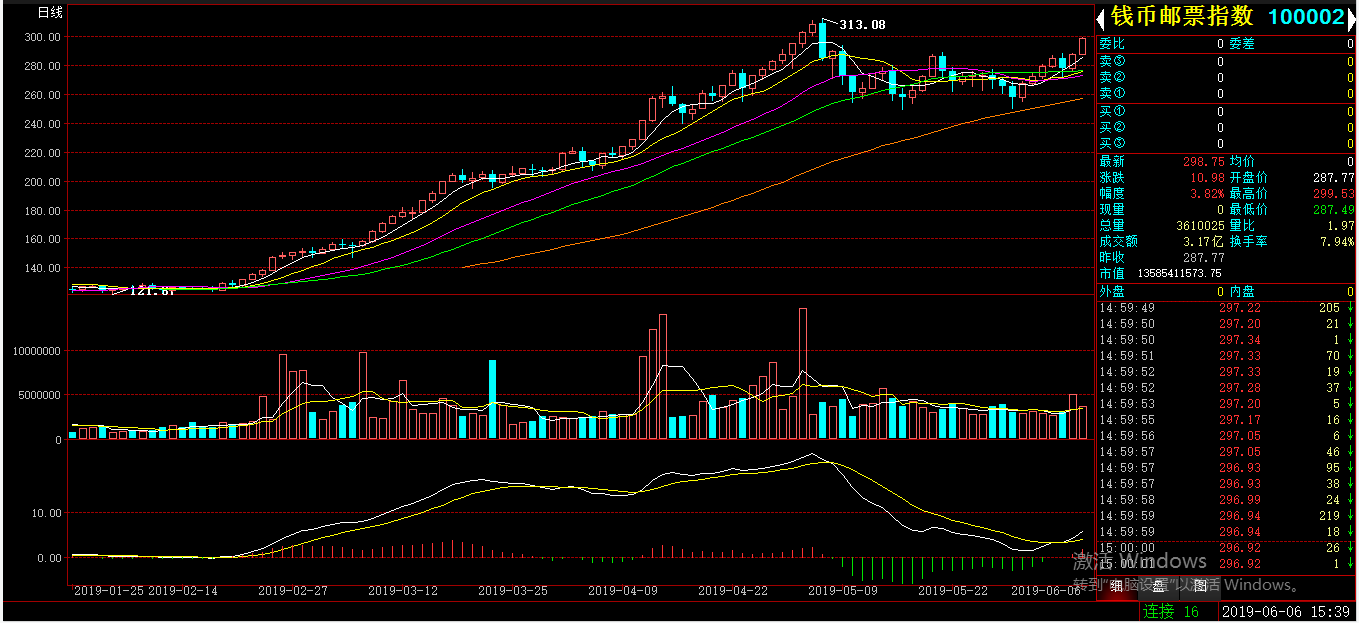Image resolution: width=1359 pixels, height=623 pixels.
Task: Click the 2019-03-25 date axis label
Action: pos(513,590)
